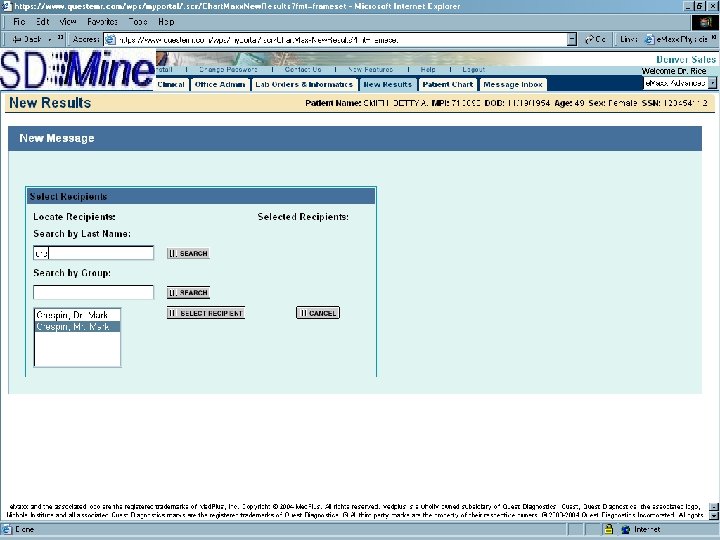720x540 pixels.
Task: Click the Contact Us link
Action: coord(303,70)
